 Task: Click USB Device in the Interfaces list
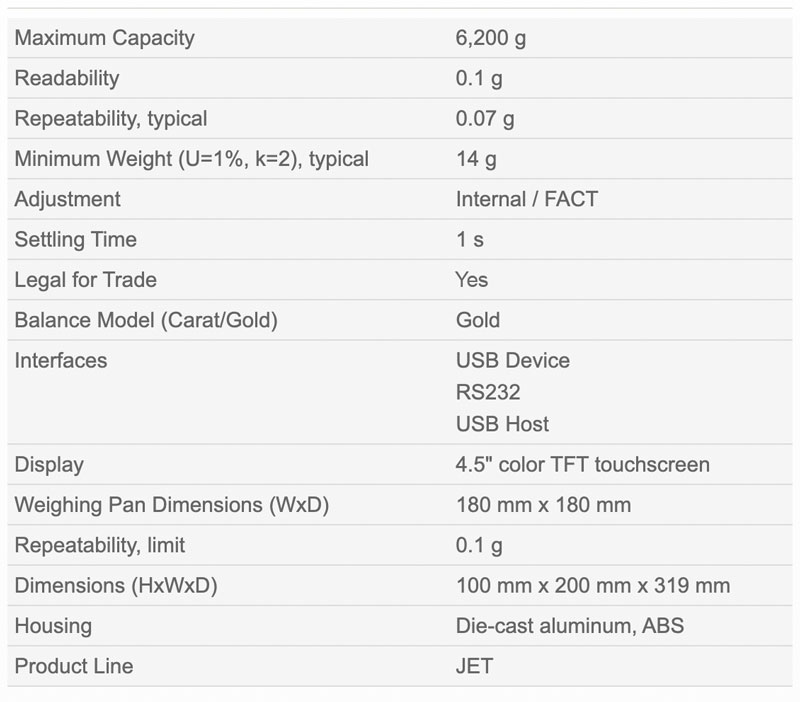(513, 361)
